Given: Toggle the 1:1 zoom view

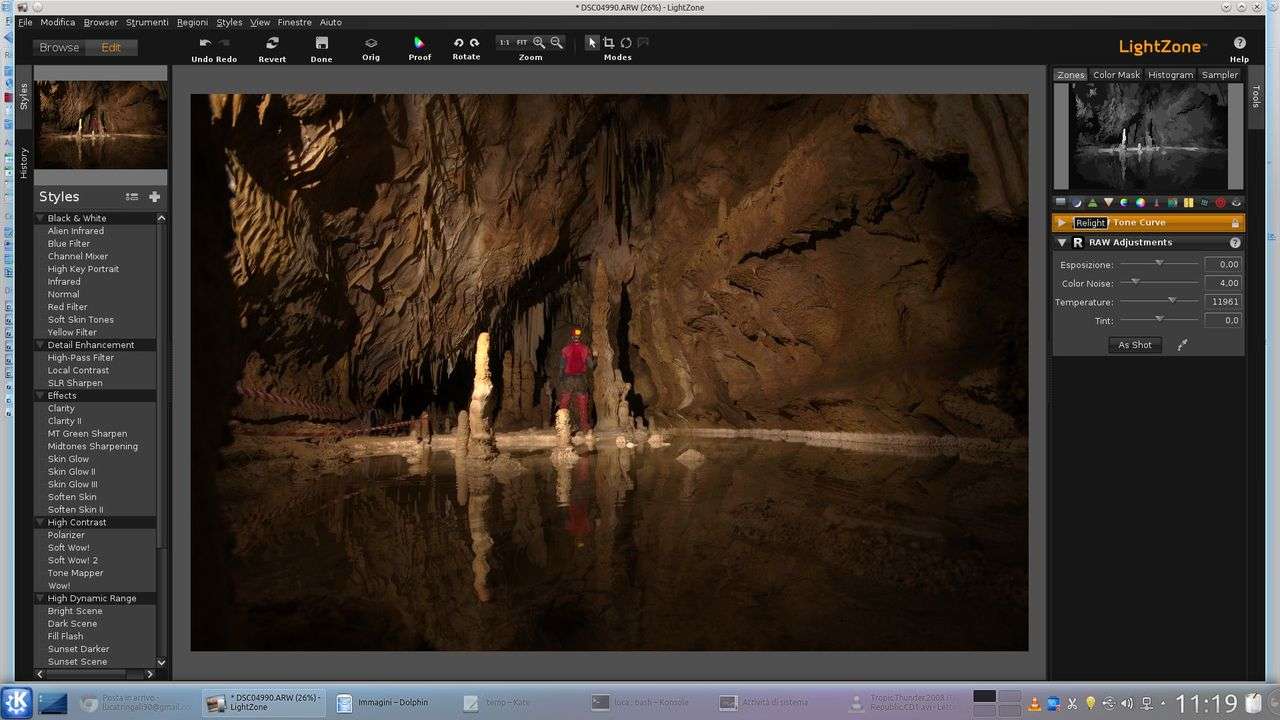Looking at the screenshot, I should (x=504, y=43).
